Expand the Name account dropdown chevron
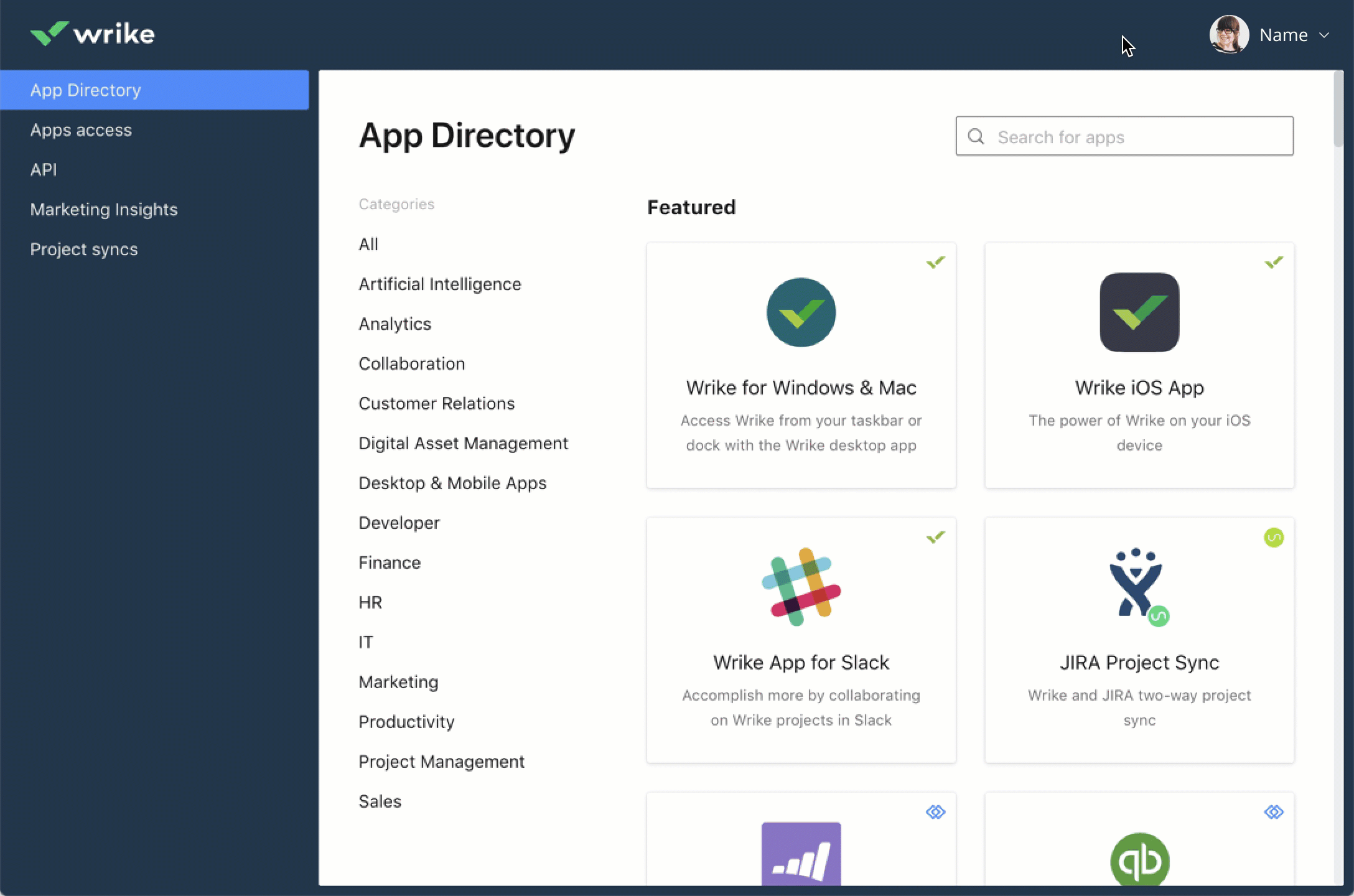This screenshot has height=896, width=1354. (1324, 35)
